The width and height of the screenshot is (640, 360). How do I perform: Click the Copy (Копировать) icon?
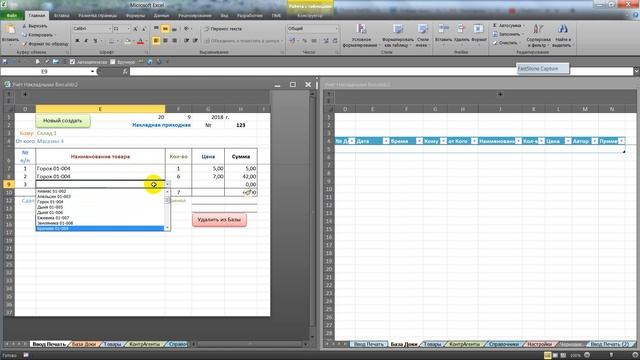pos(24,35)
